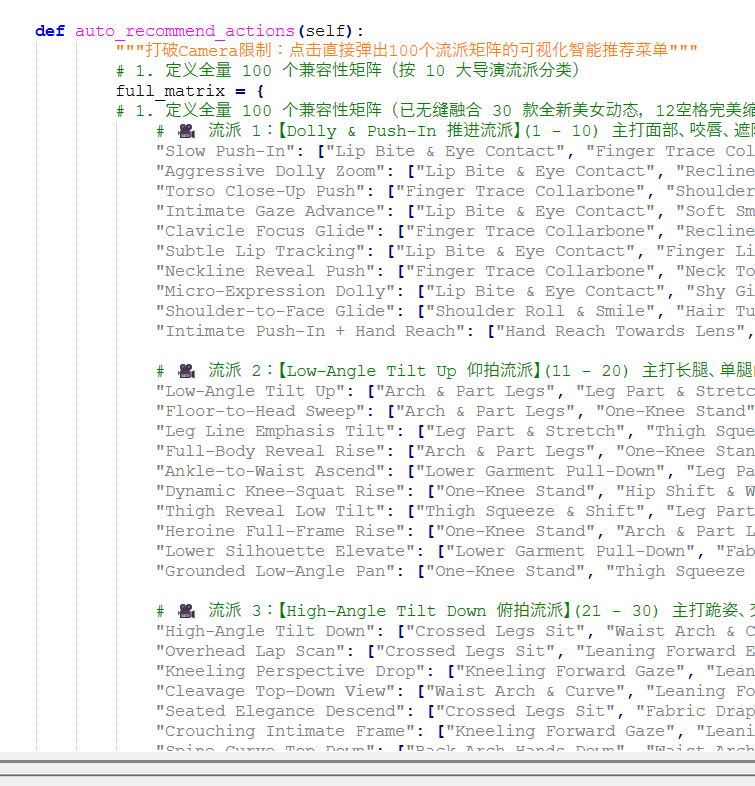
Task: Click the 'self' parameter in the definition
Action: [x=325, y=31]
